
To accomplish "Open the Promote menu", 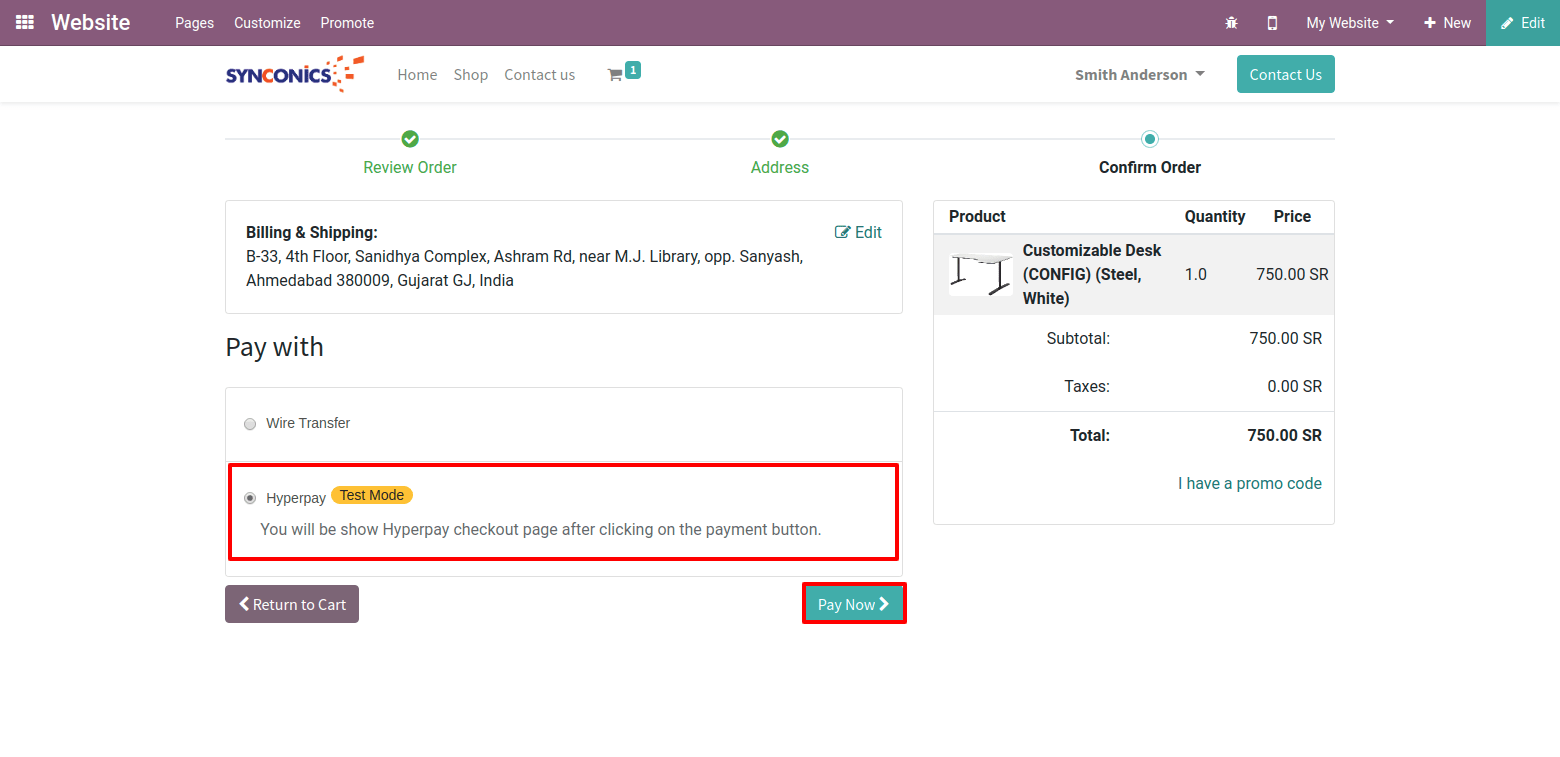I will click(x=347, y=23).
